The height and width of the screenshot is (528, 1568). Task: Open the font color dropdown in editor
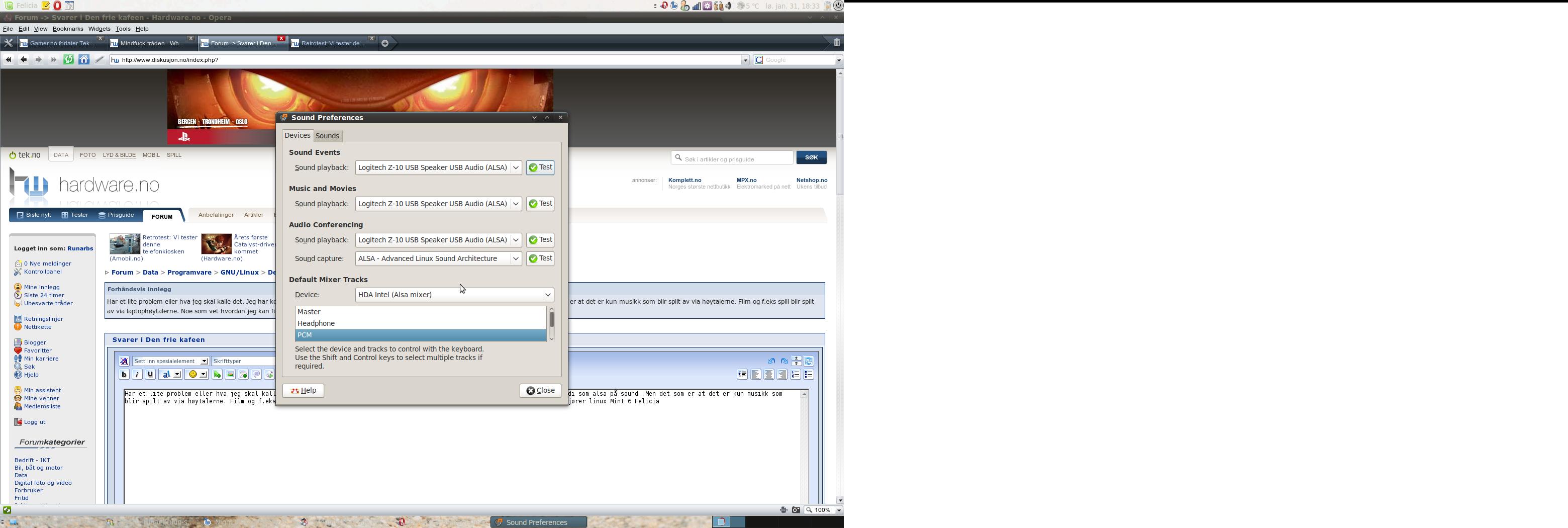point(170,375)
